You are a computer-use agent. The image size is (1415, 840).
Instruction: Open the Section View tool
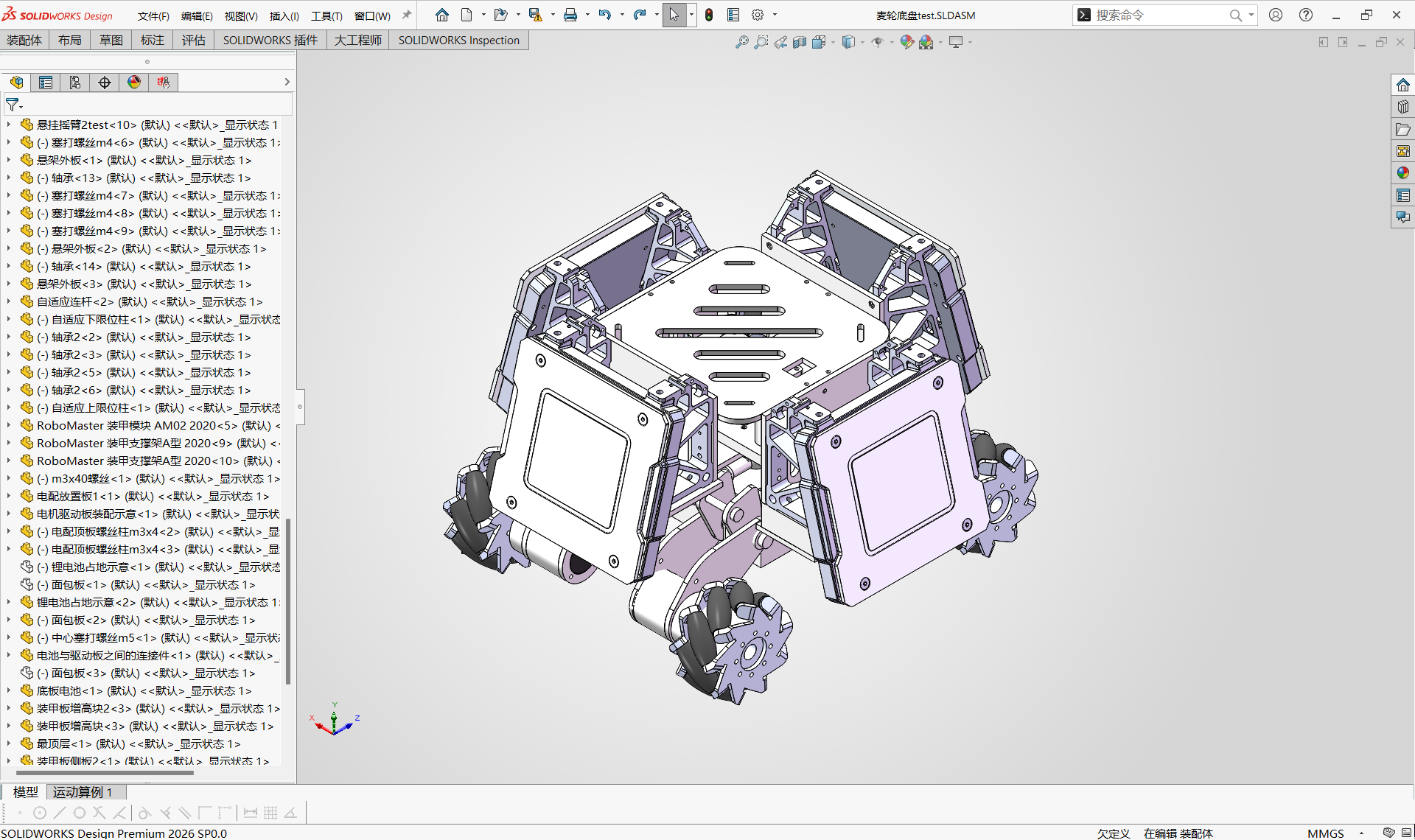tap(800, 42)
